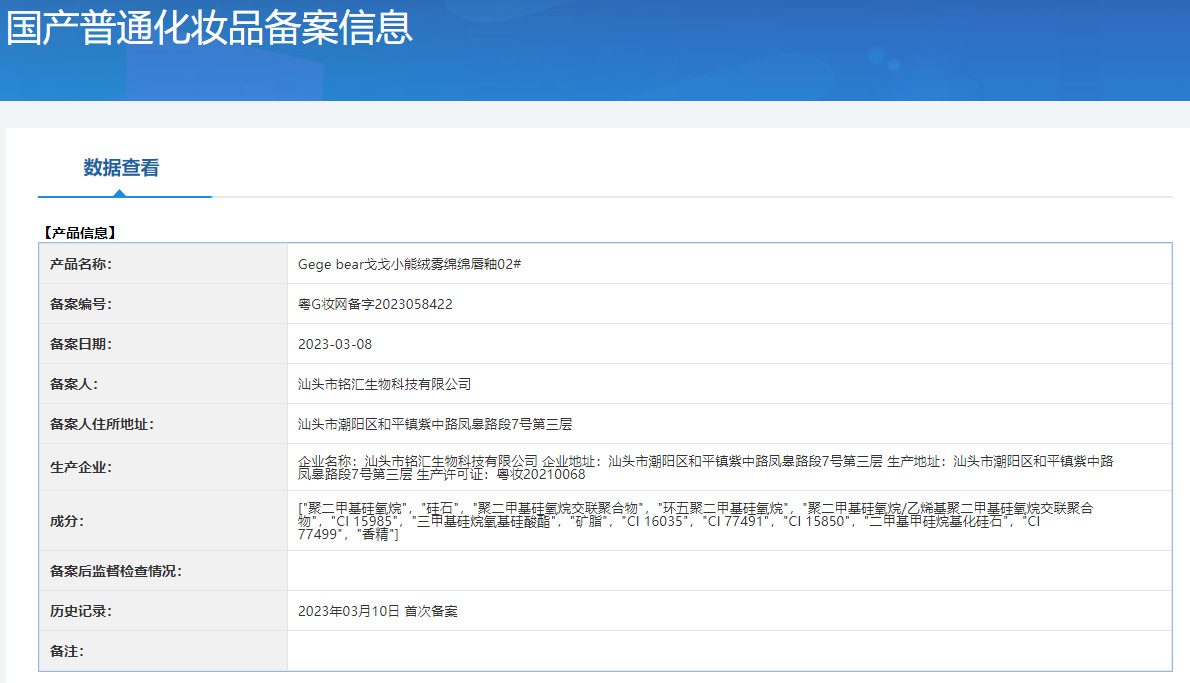Select the product name Gege bear戈戈小熊绒雾绵绵唇釉02#
The width and height of the screenshot is (1190, 683).
411,263
